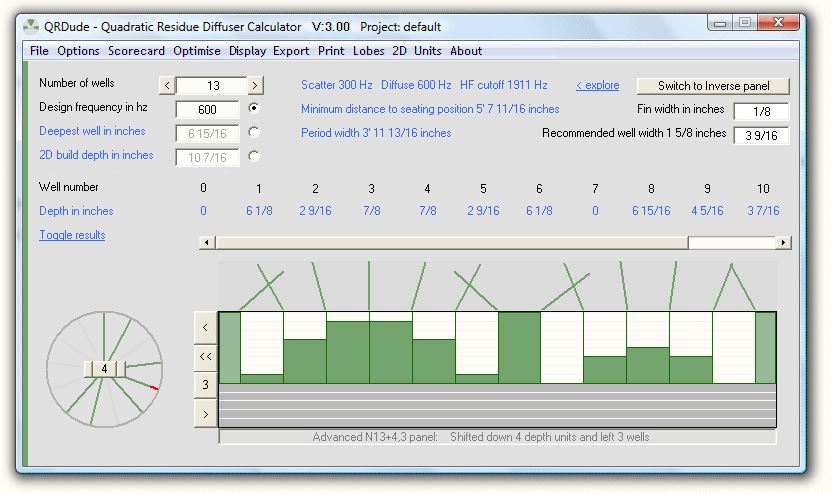Click the Depth in inches label

click(x=76, y=211)
